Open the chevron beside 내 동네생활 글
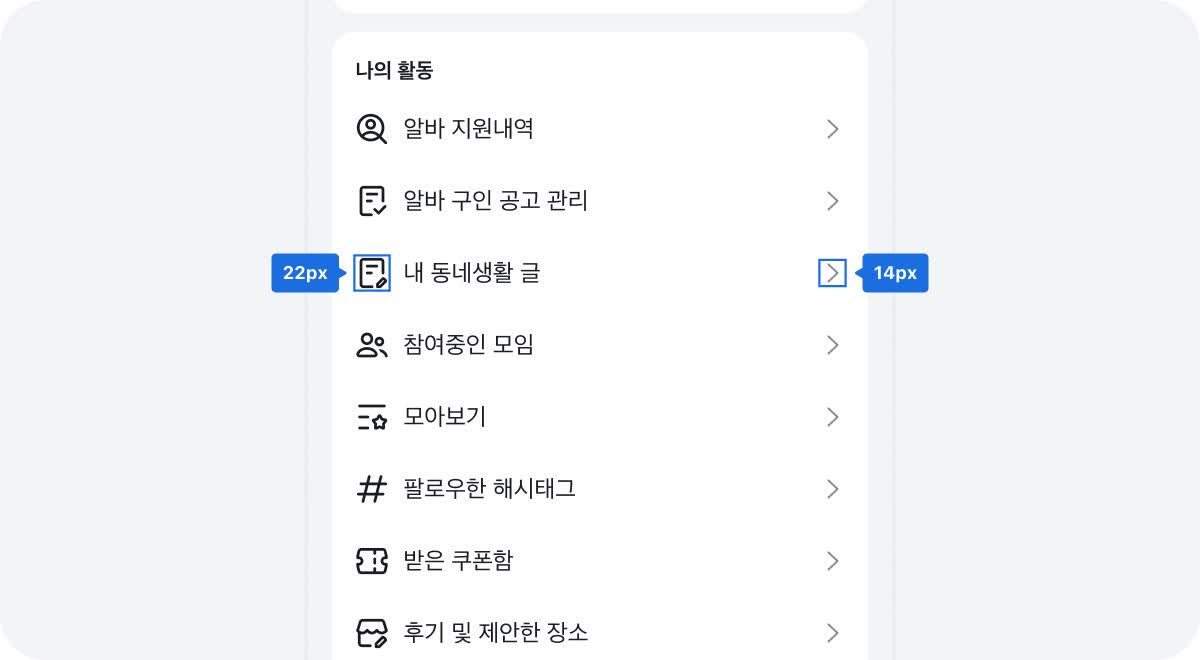The image size is (1200, 660). [x=832, y=273]
